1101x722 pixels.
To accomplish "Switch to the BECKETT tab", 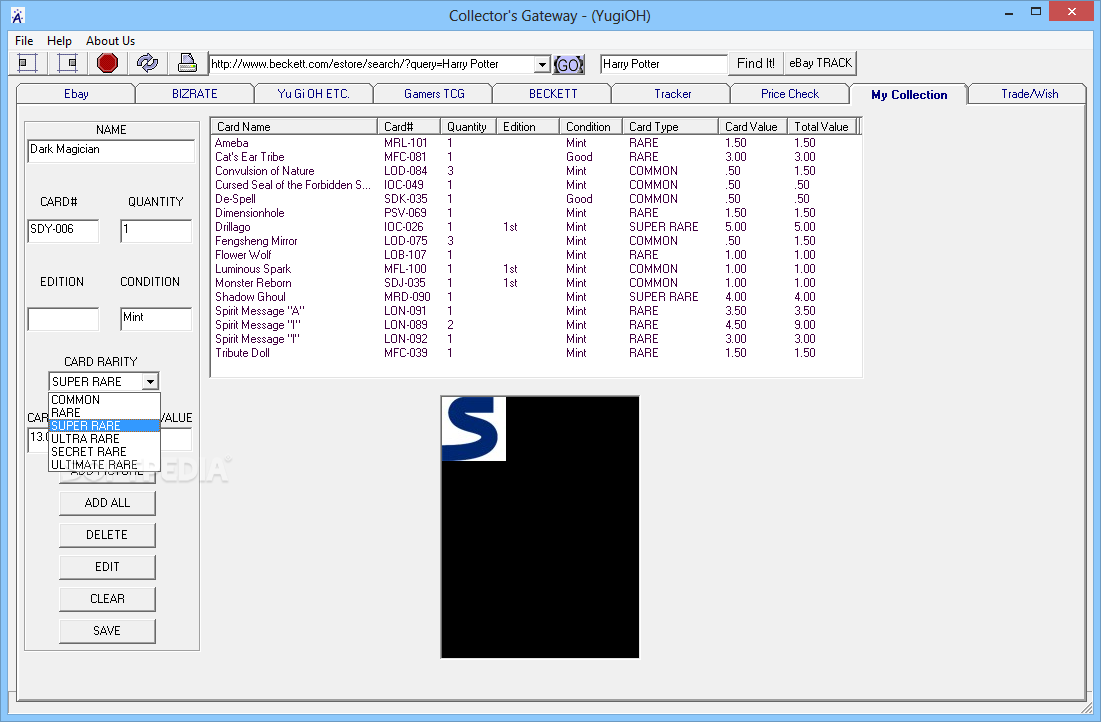I will [553, 93].
